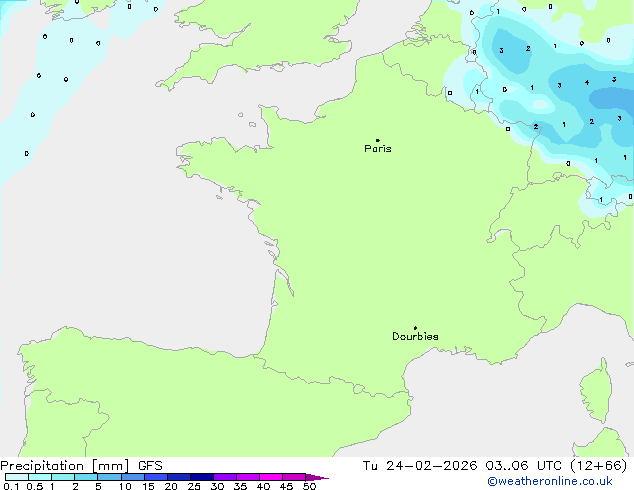Click the legend value 50

tap(309, 486)
